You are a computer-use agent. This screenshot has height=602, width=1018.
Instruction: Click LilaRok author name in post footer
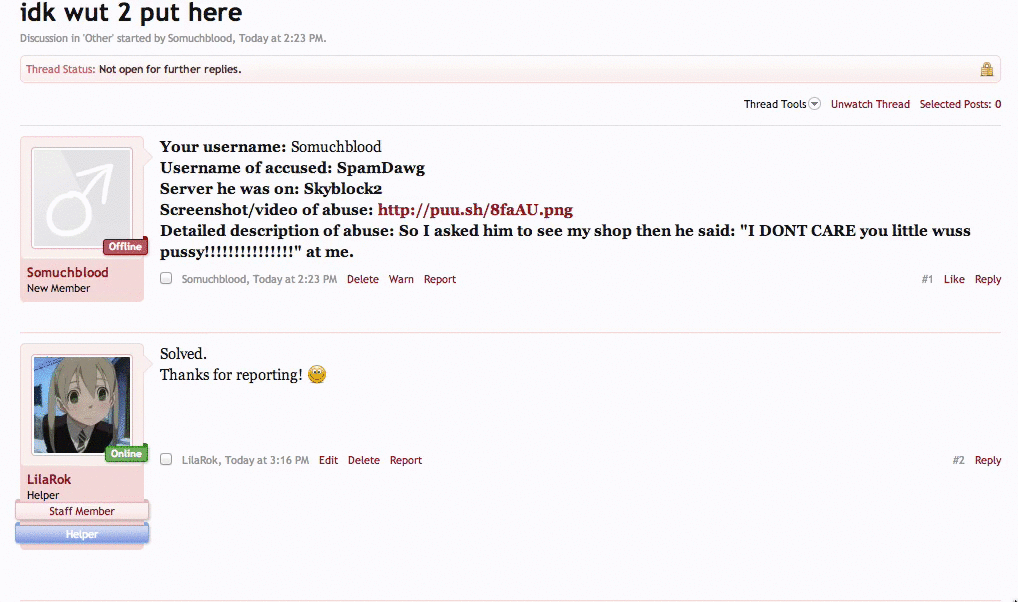coord(200,460)
